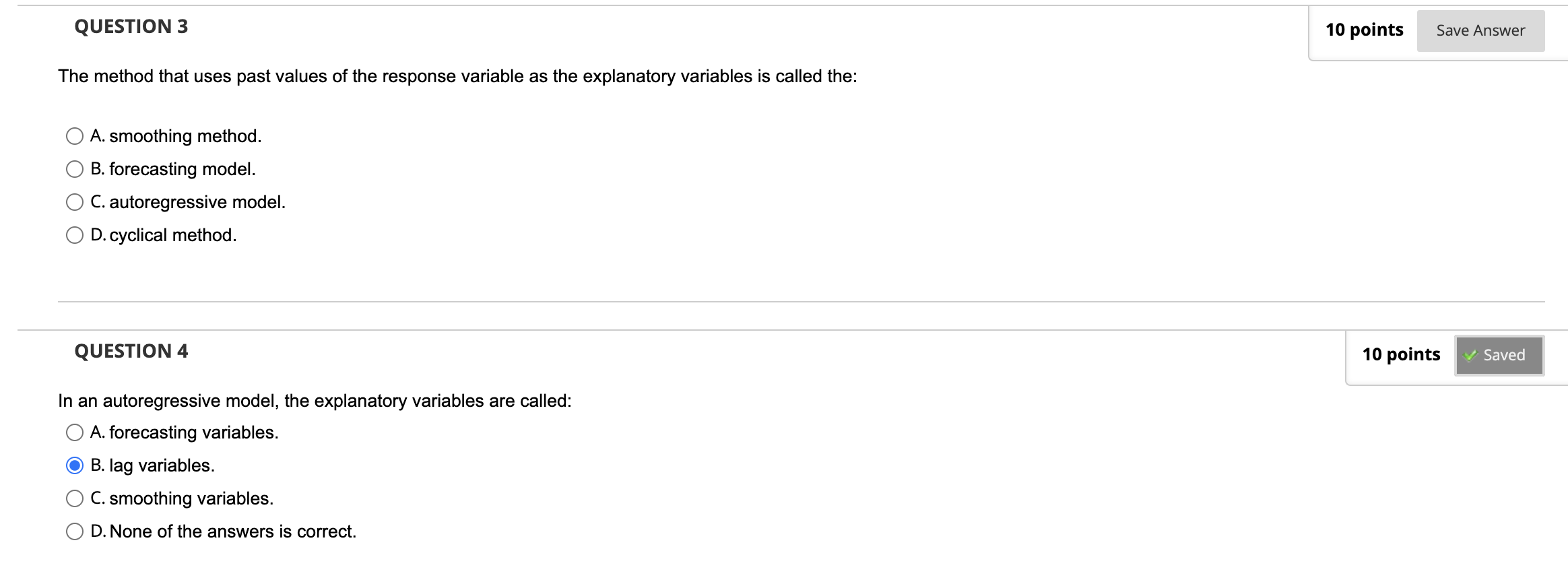The image size is (1568, 586).
Task: Select option D None of the answers is correct
Action: pos(74,531)
